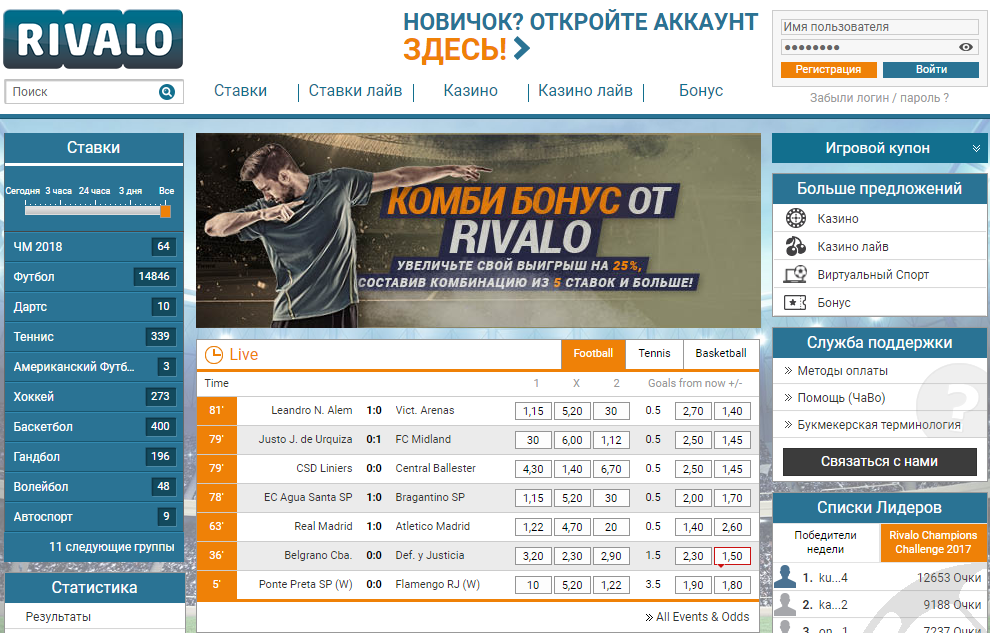Click Связаться с нами button
Viewport: 990px width, 633px height.
[x=880, y=462]
